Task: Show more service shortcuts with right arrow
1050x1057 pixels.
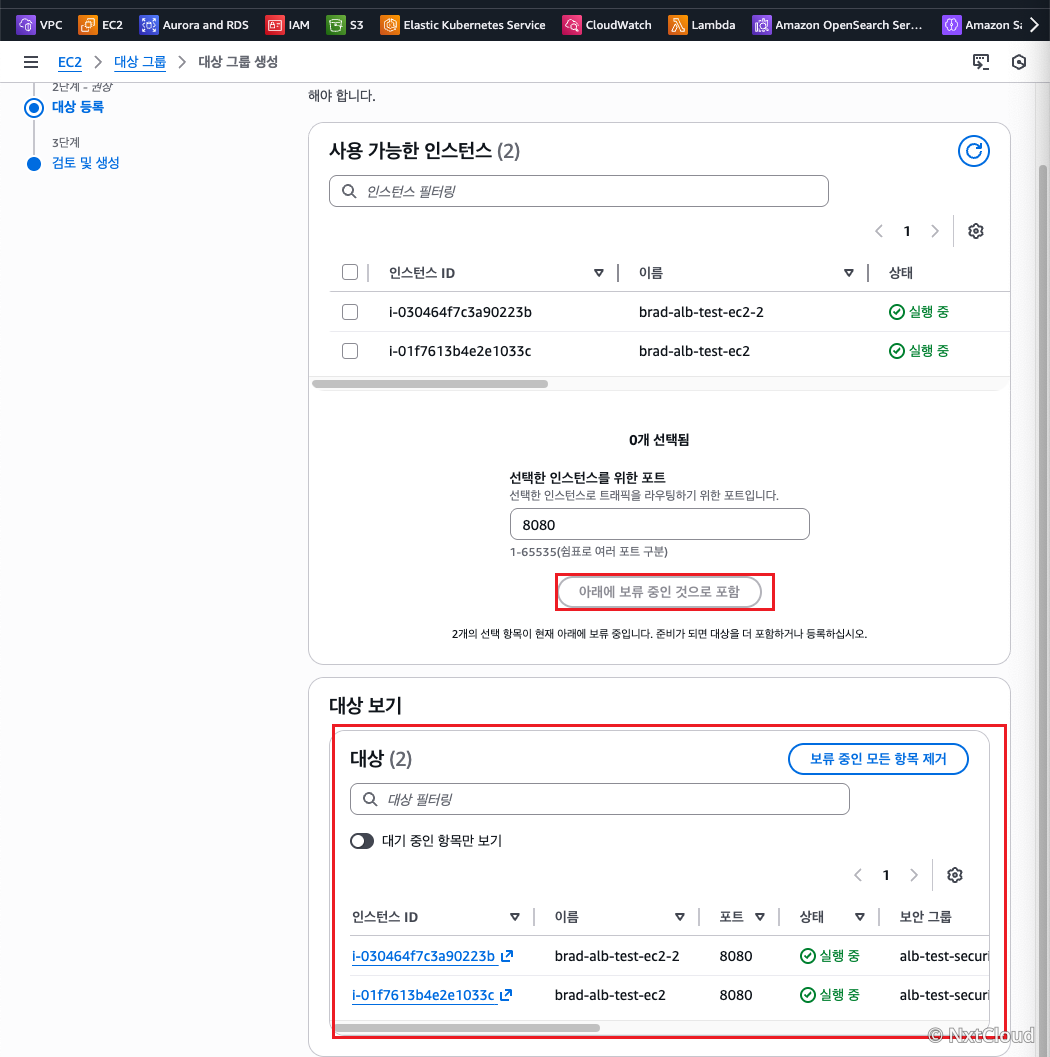Action: pos(1034,25)
